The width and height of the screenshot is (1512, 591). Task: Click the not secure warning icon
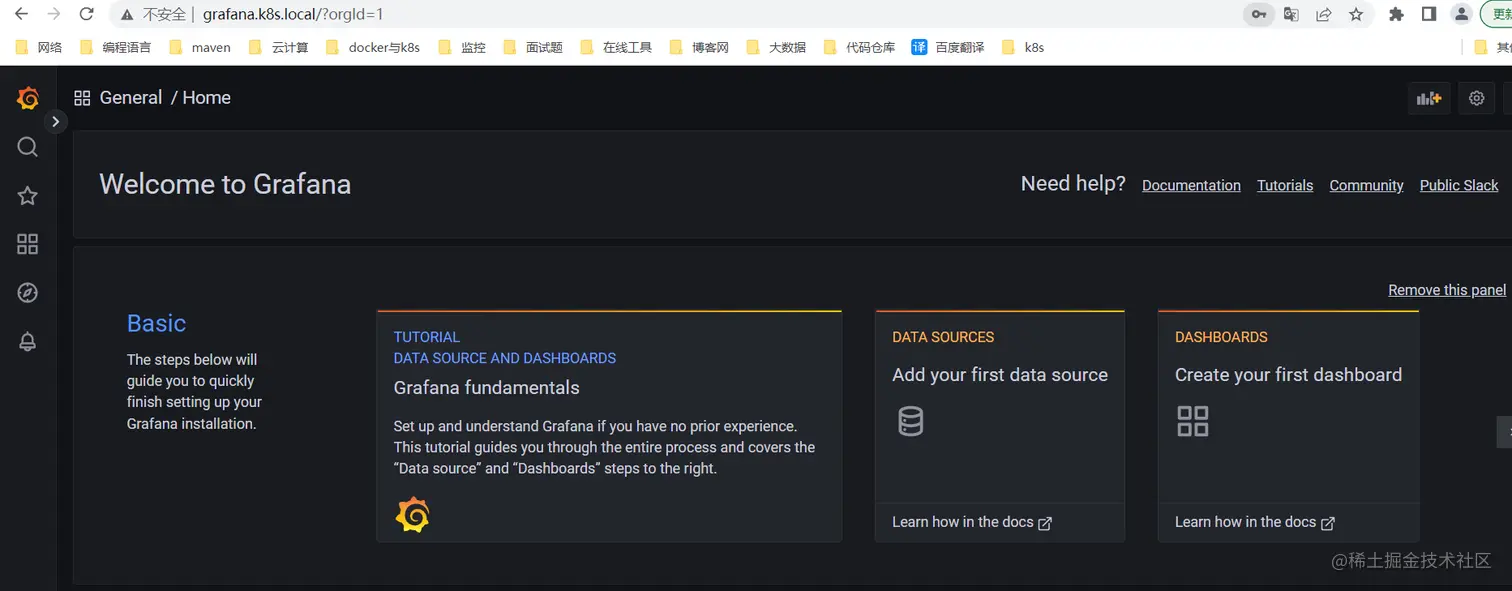pos(127,14)
